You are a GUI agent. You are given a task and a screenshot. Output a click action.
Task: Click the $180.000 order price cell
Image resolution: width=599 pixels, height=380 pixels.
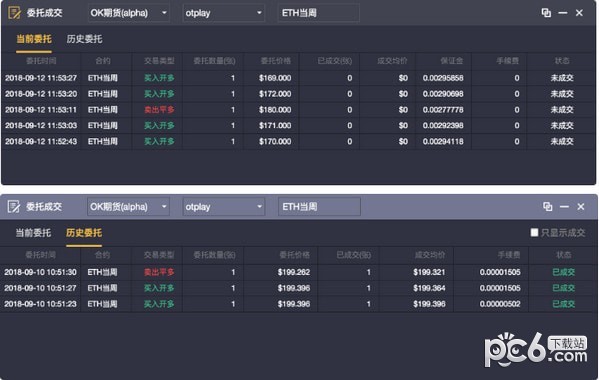click(275, 110)
